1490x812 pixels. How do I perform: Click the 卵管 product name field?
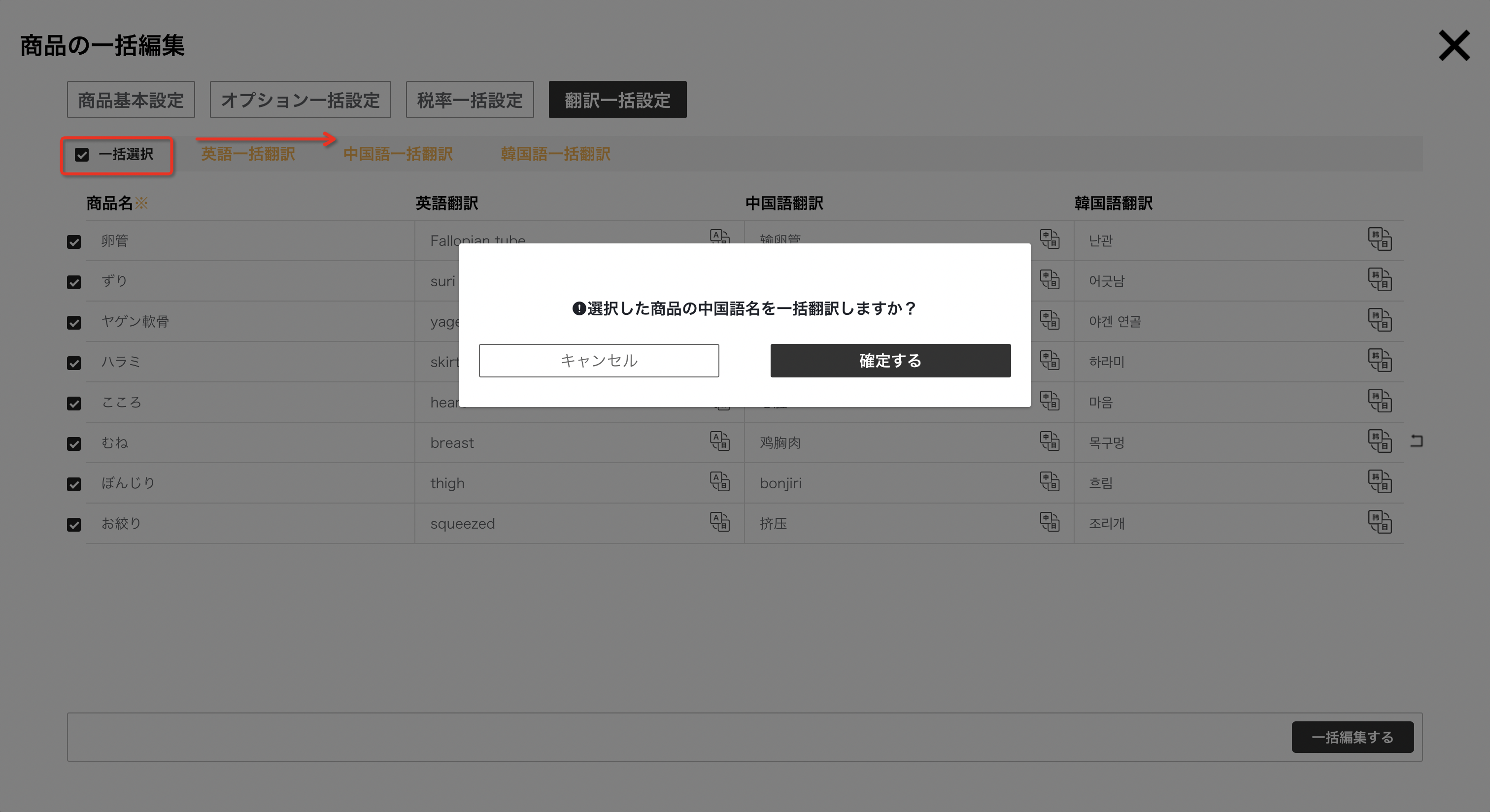coord(250,240)
